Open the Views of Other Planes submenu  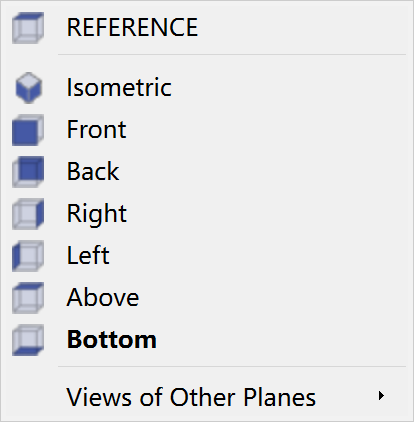(x=207, y=397)
